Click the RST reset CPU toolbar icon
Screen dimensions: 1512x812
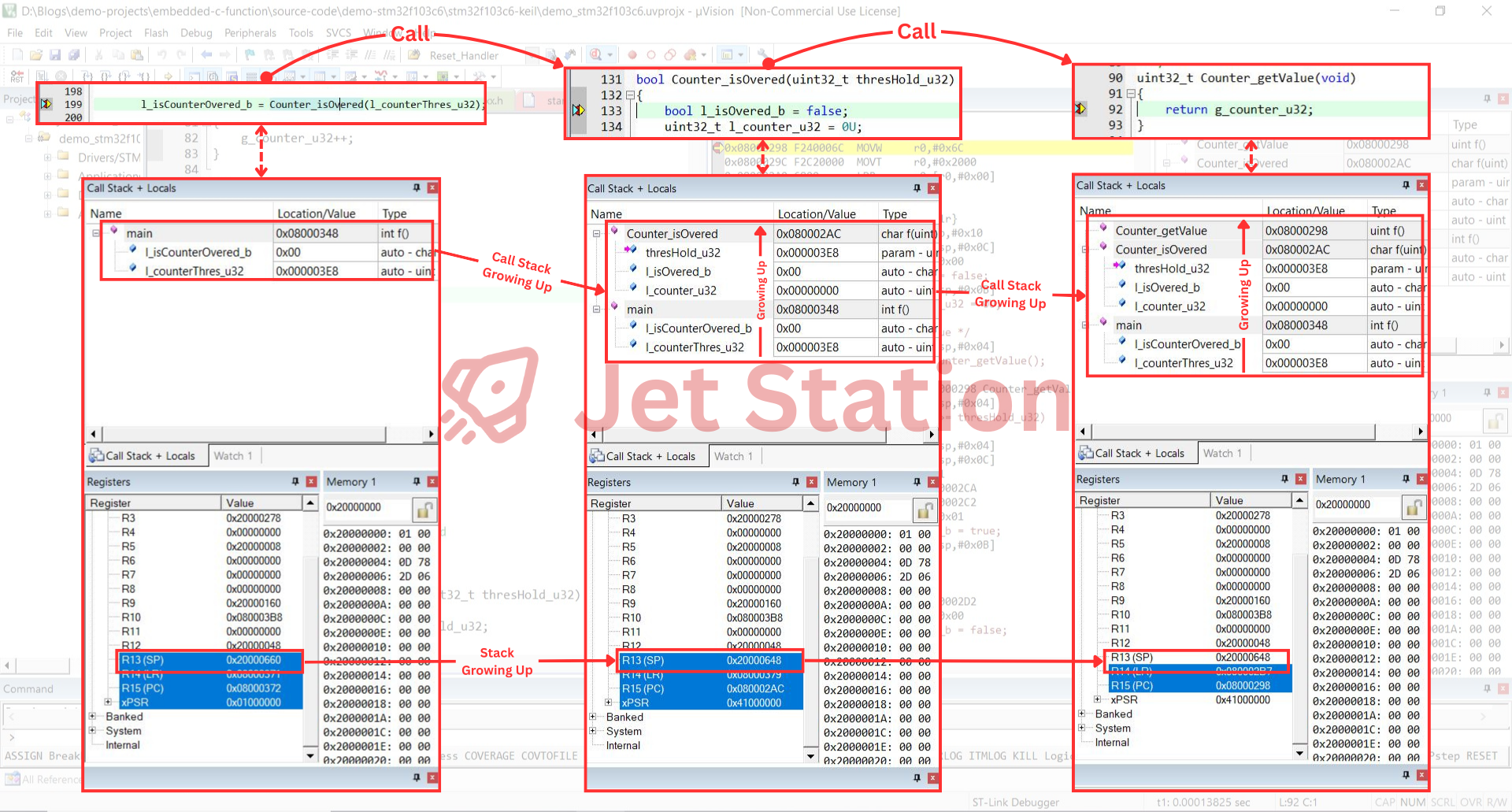tap(17, 76)
